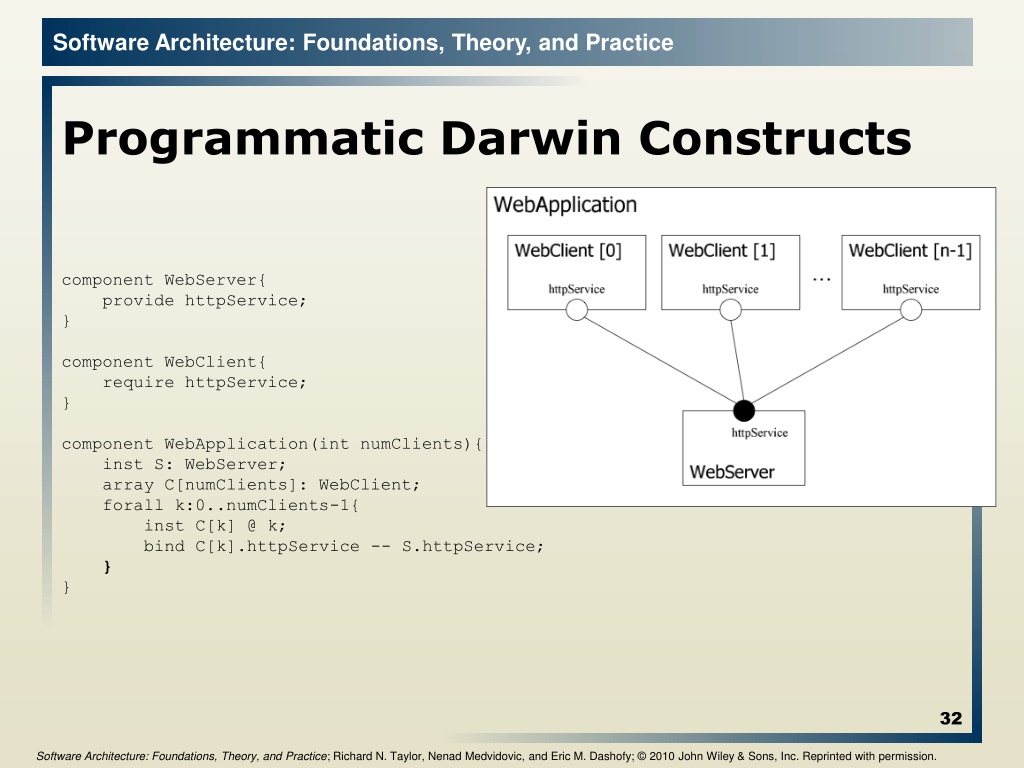The width and height of the screenshot is (1024, 768).
Task: Click the footer copyright citation text
Action: coord(487,756)
